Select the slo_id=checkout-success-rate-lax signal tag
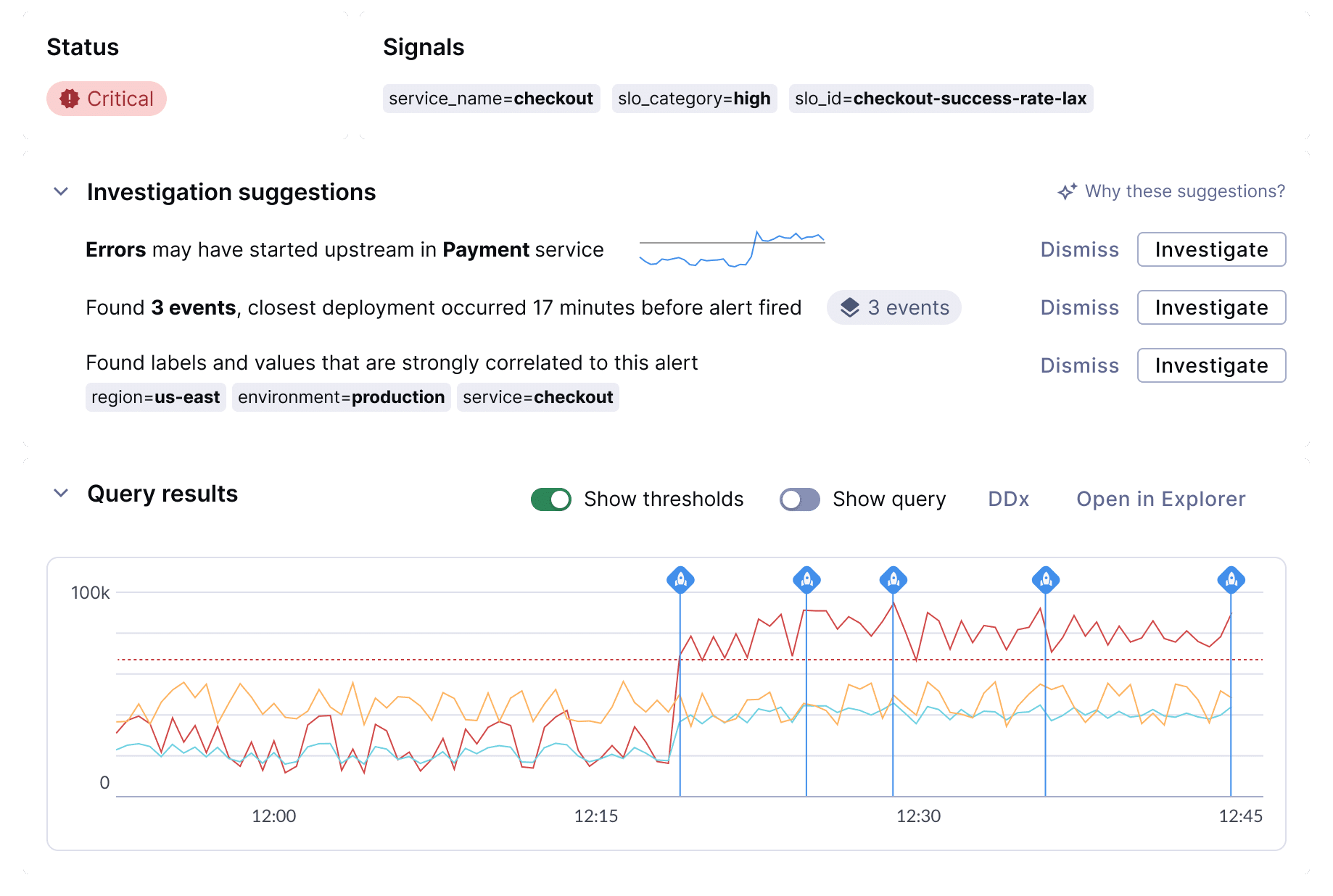Image resolution: width=1333 pixels, height=896 pixels. (x=941, y=99)
